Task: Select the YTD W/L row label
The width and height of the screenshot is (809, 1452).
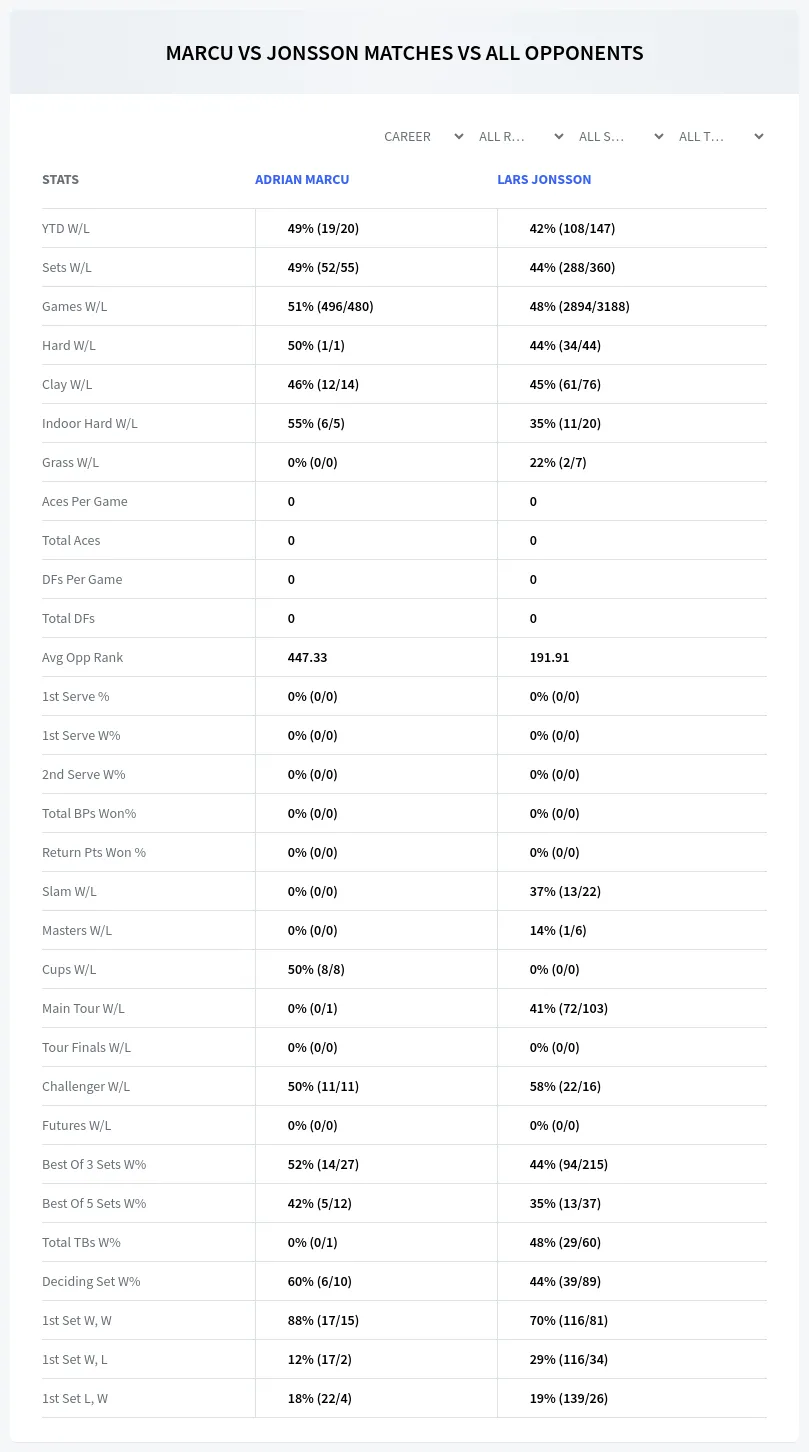Action: (66, 228)
